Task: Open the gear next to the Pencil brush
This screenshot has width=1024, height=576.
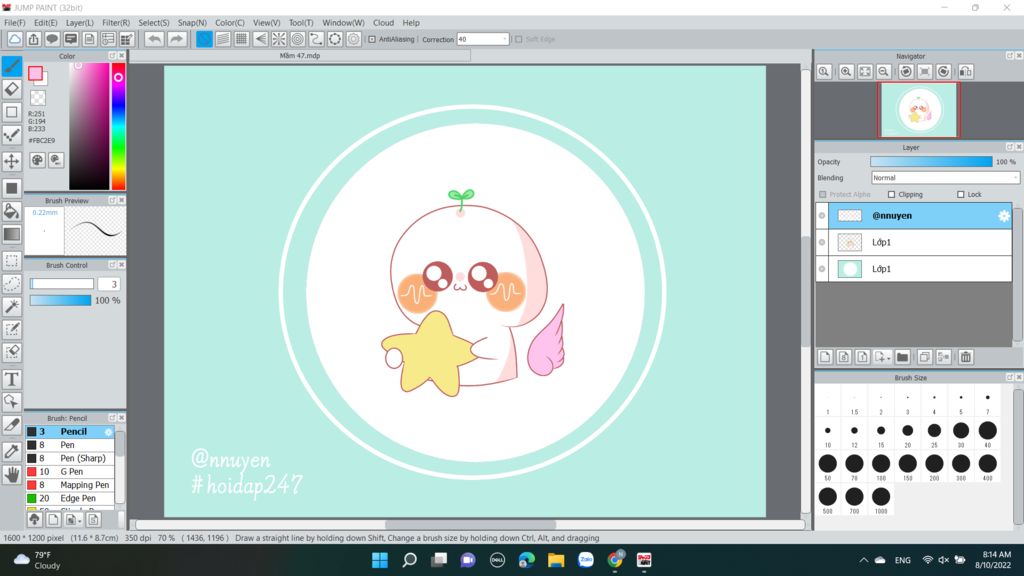Action: tap(108, 432)
